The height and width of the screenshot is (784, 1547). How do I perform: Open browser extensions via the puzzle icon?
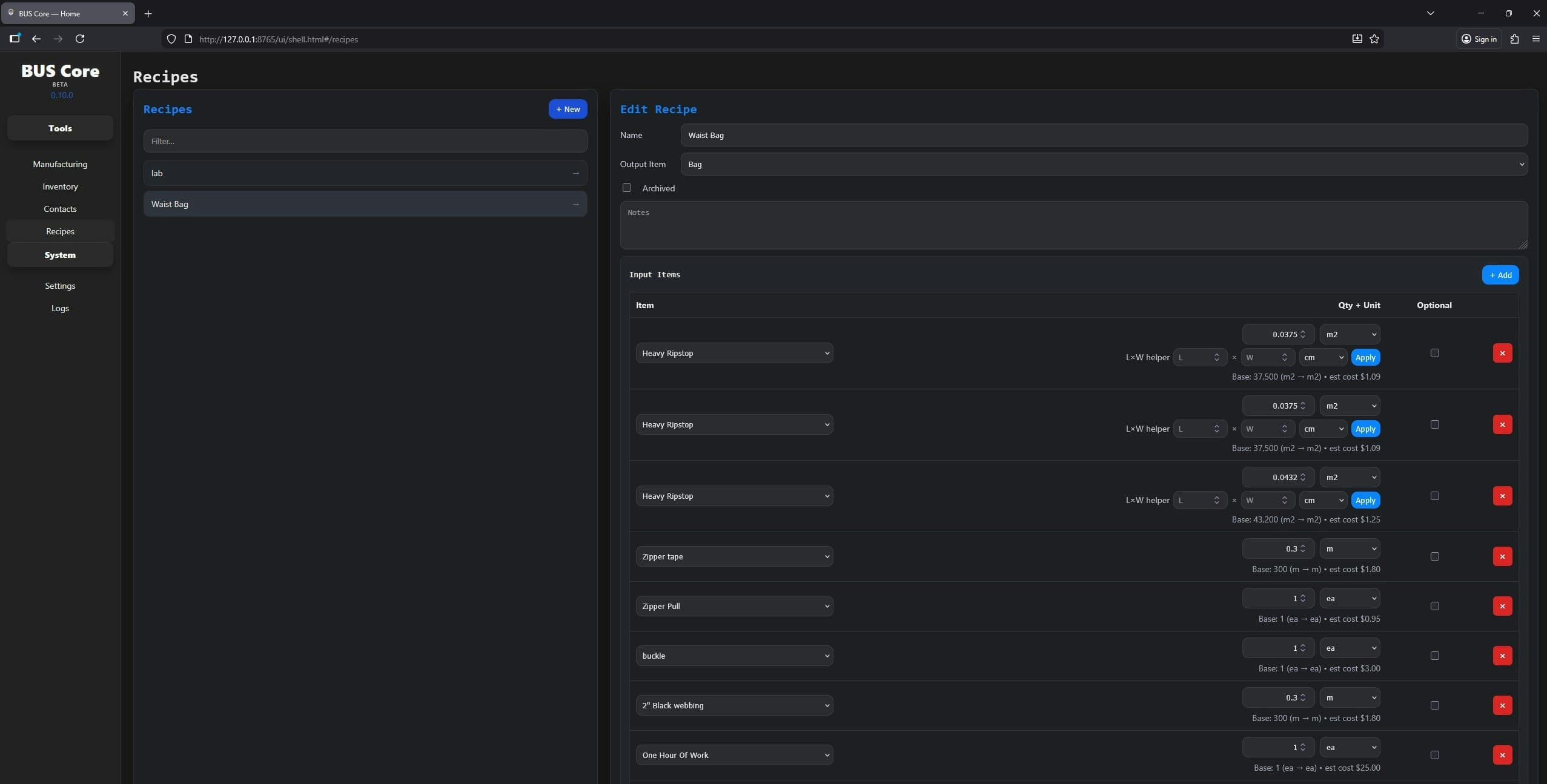pos(1515,39)
